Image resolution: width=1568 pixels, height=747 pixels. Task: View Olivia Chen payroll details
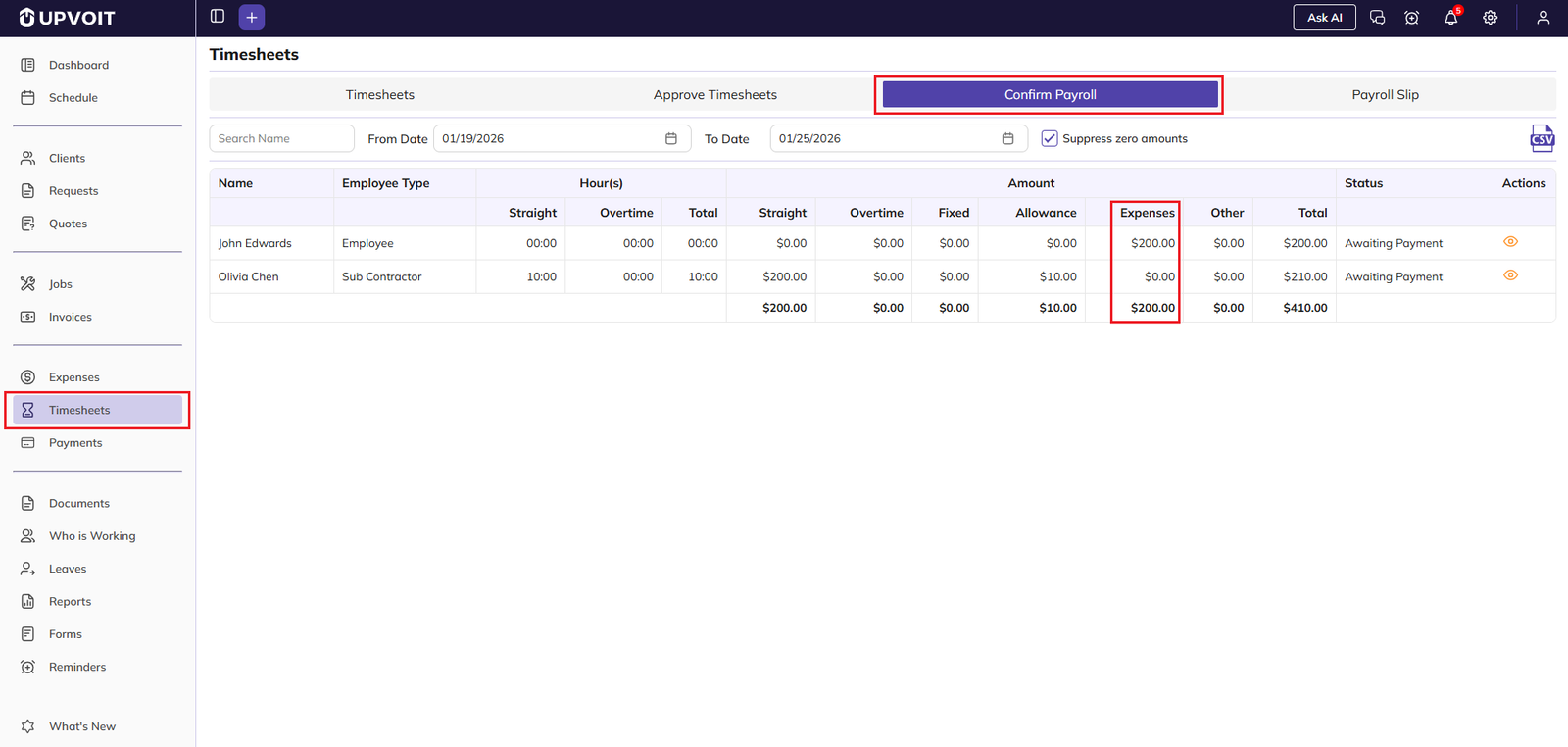point(1510,275)
